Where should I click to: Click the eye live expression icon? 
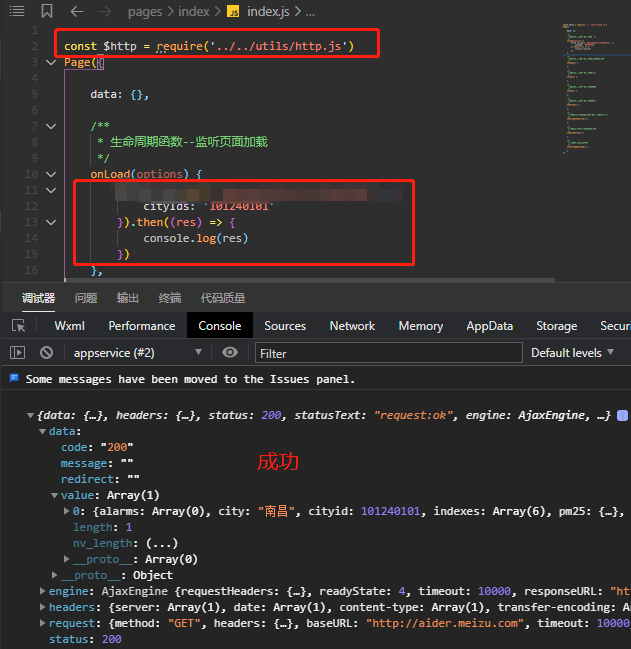(x=230, y=353)
